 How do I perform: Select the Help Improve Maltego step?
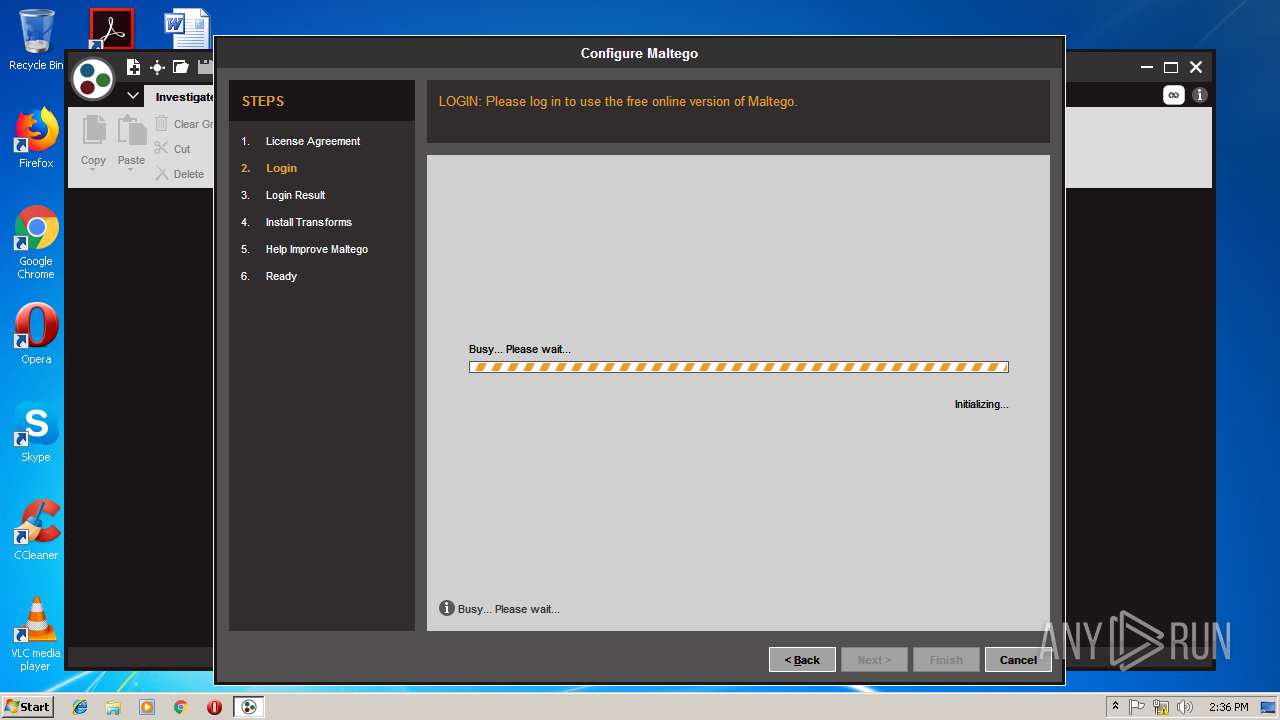[x=316, y=249]
